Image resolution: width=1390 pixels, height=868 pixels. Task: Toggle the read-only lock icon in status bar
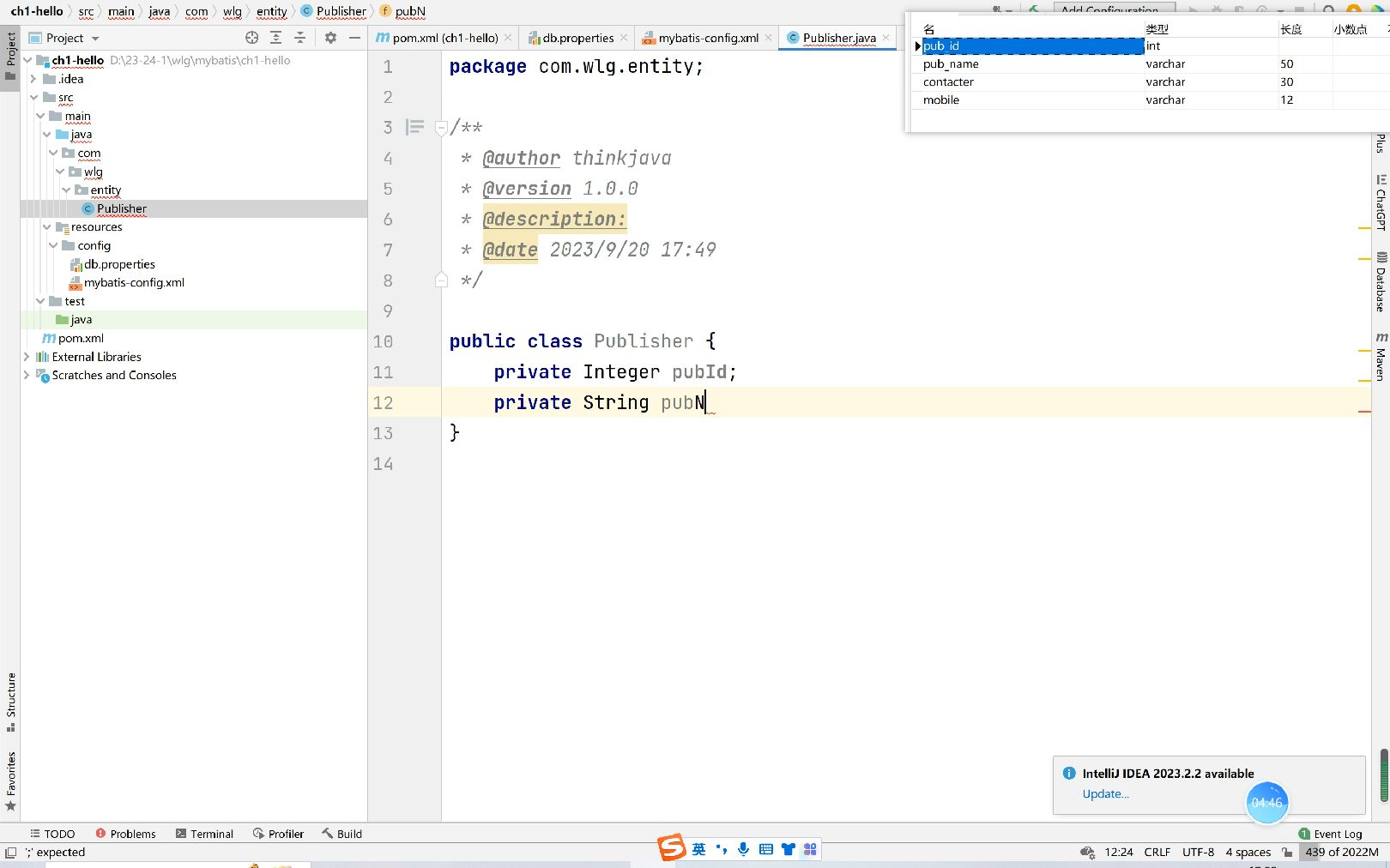click(x=1287, y=853)
